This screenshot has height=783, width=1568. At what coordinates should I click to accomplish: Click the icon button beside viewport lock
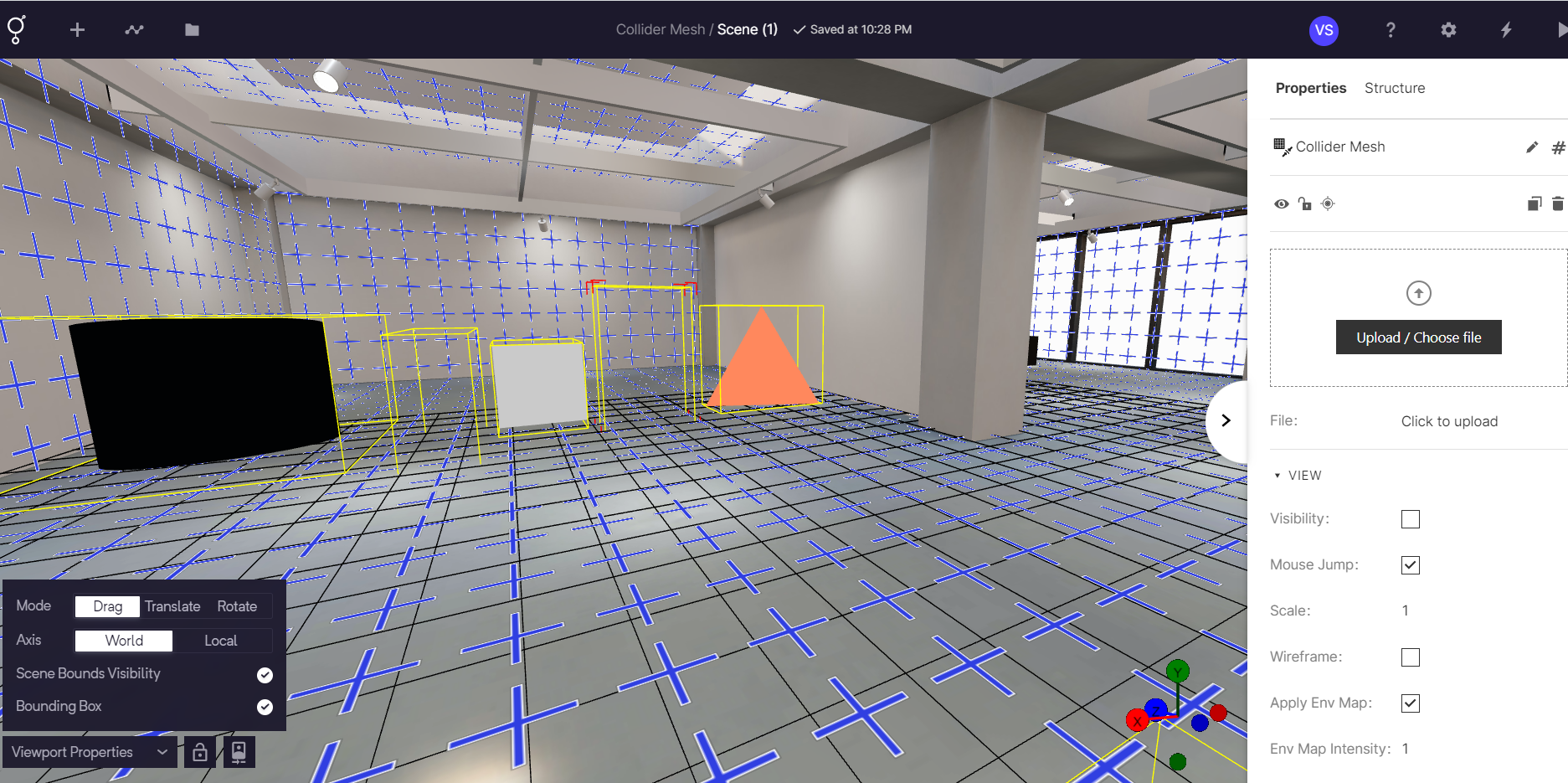pyautogui.click(x=239, y=752)
